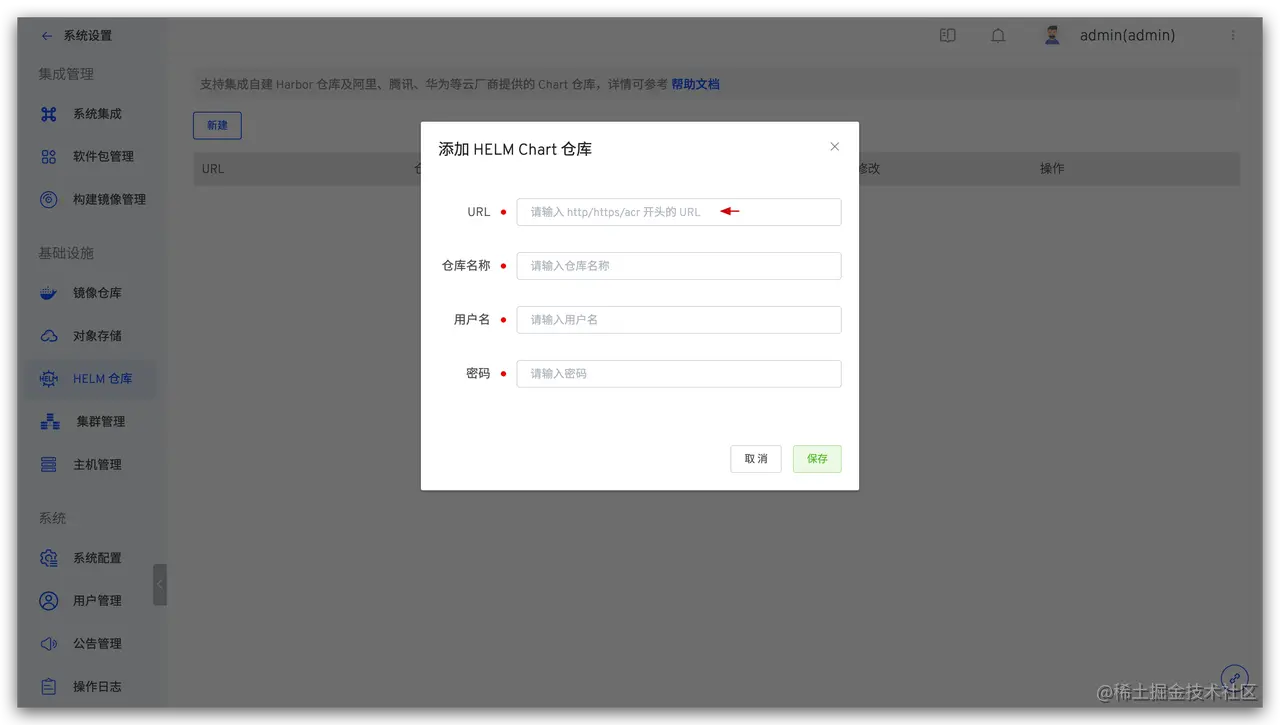Click the 取消 button in dialog
This screenshot has height=725, width=1280.
[756, 459]
